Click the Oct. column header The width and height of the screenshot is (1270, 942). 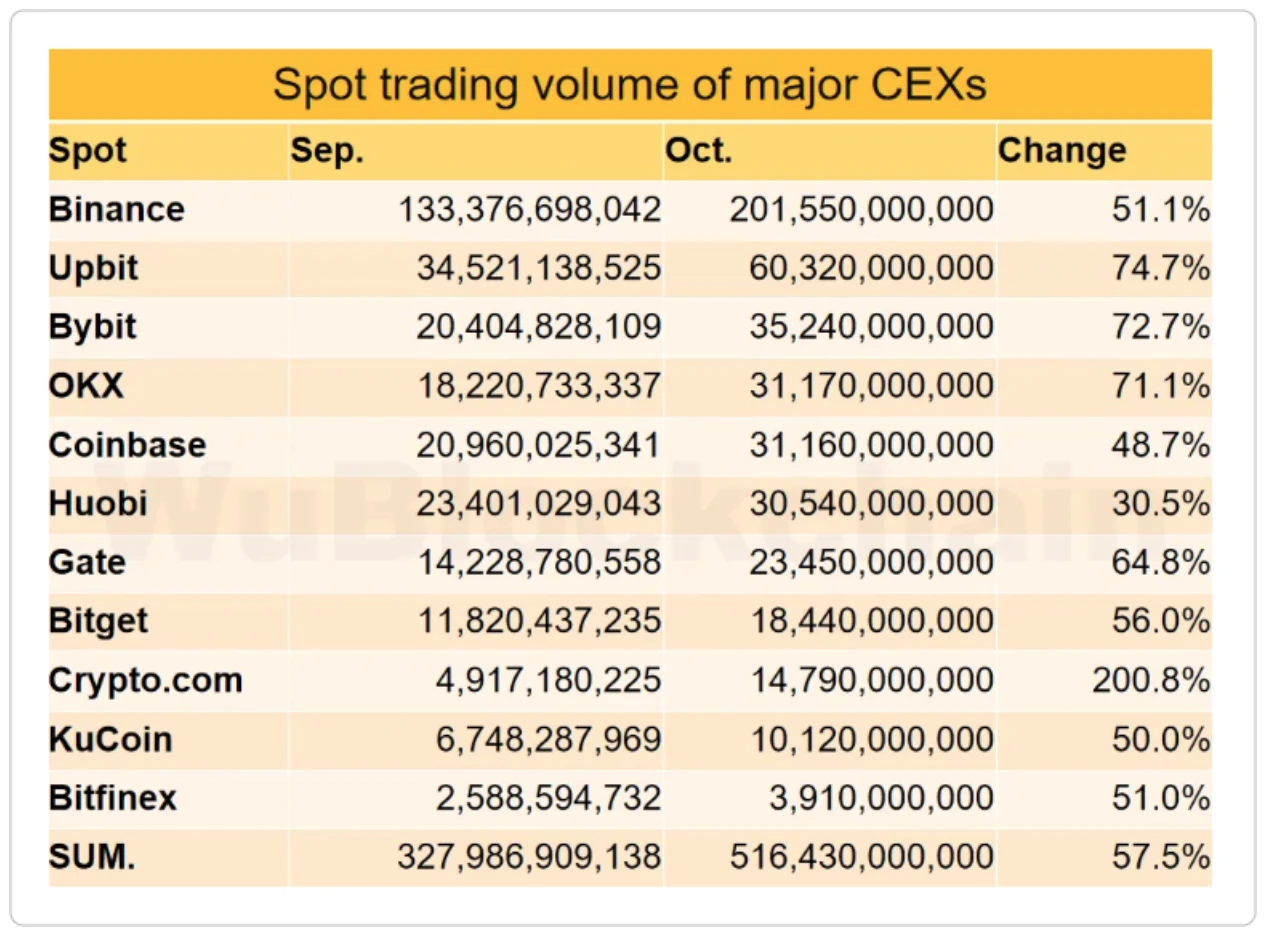[x=699, y=151]
